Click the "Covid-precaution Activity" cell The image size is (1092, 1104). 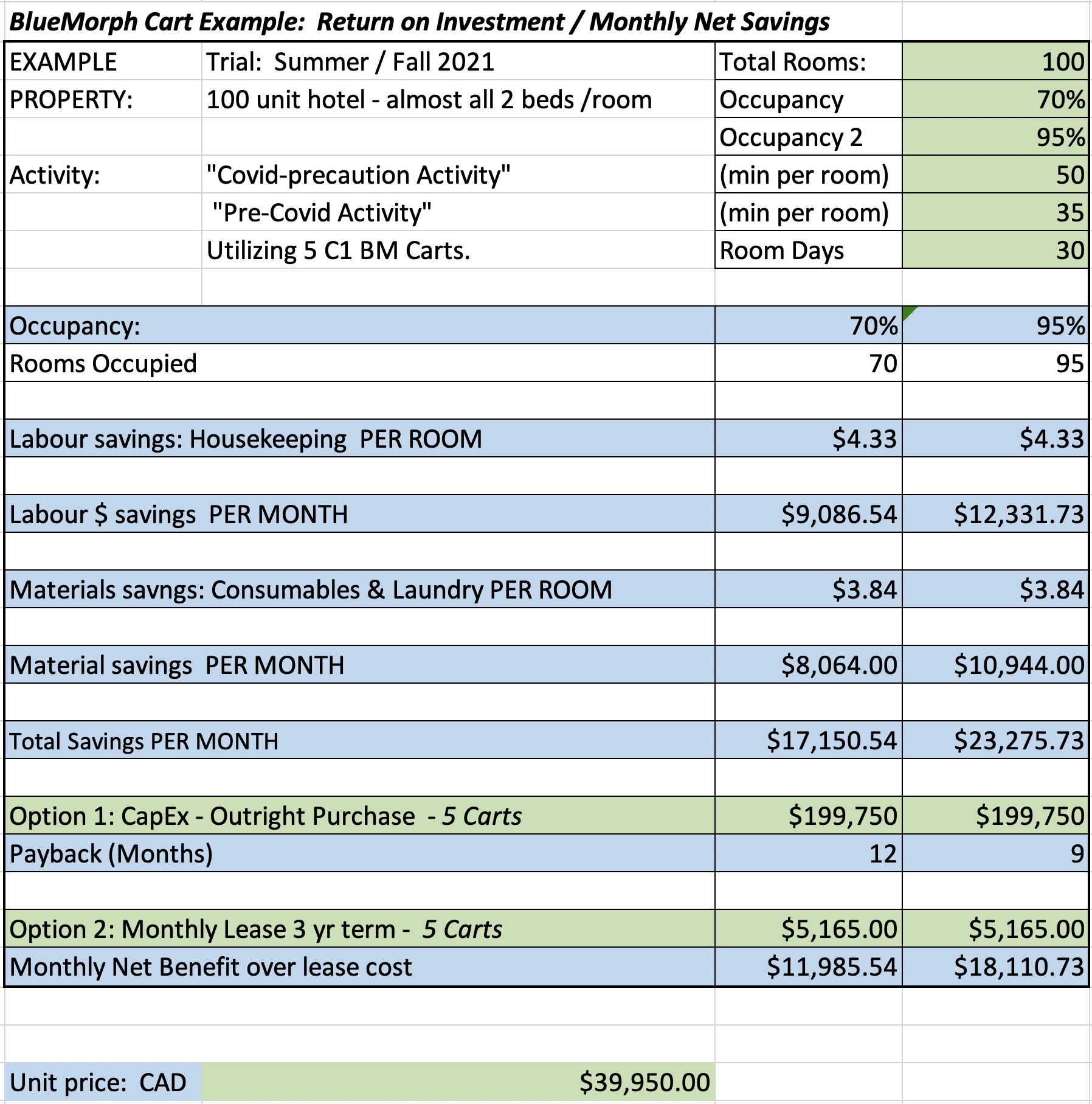point(458,175)
